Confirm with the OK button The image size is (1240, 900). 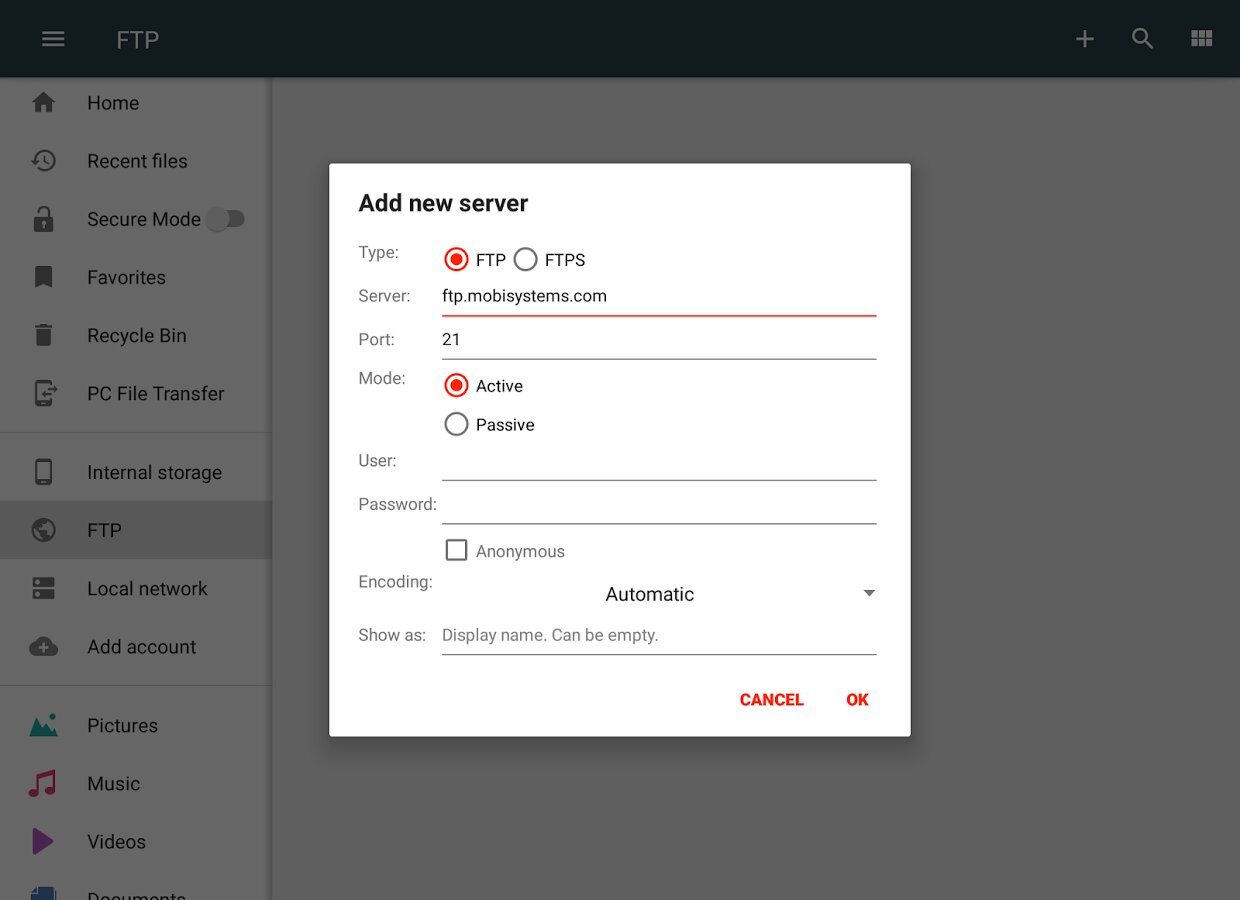(x=857, y=700)
